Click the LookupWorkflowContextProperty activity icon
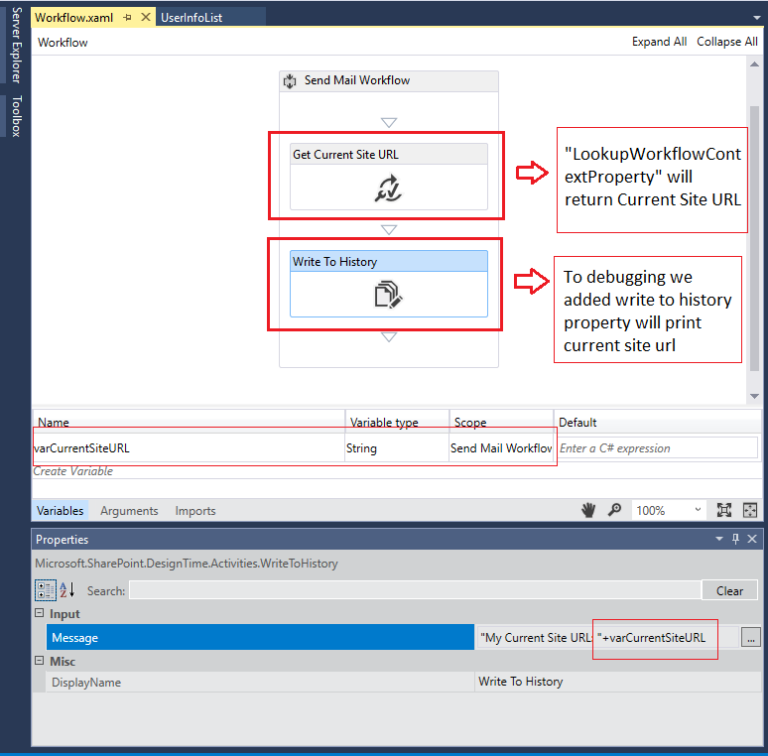 point(388,188)
